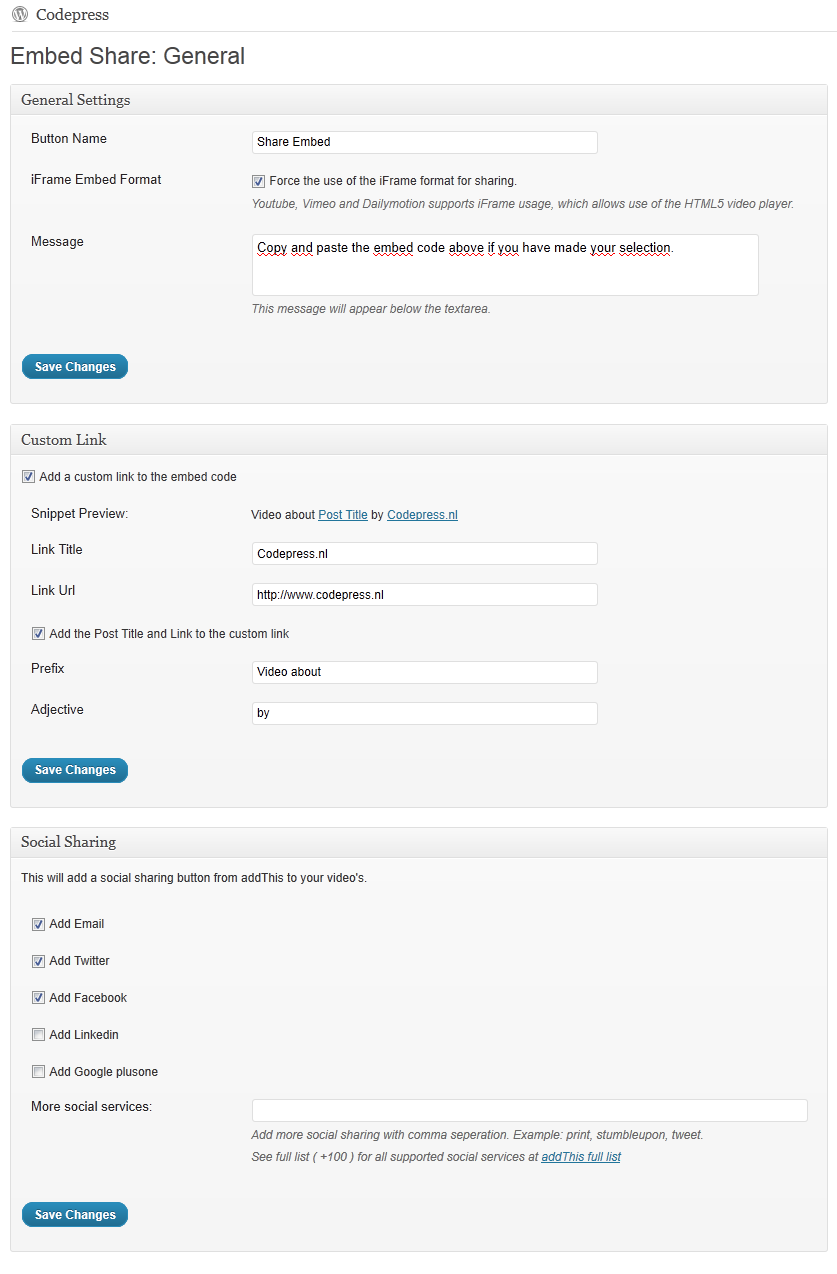The image size is (837, 1274).
Task: Toggle Force iFrame format checkbox
Action: (x=258, y=181)
